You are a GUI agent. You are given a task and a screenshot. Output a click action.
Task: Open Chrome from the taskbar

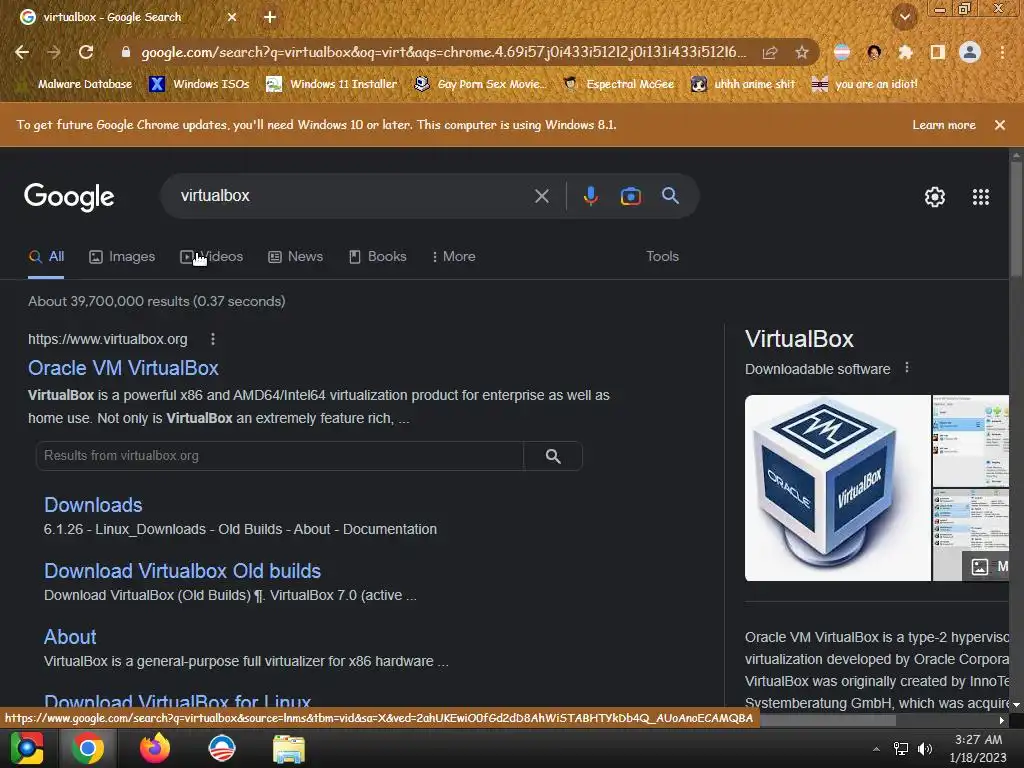pos(88,748)
